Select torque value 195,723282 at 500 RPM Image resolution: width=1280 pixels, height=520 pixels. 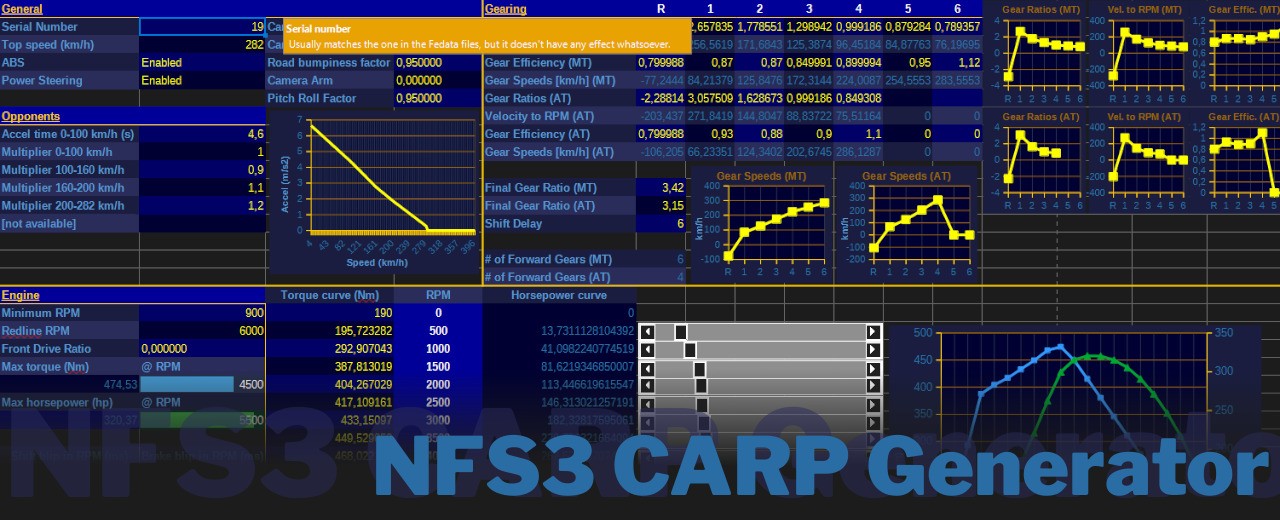[330, 331]
